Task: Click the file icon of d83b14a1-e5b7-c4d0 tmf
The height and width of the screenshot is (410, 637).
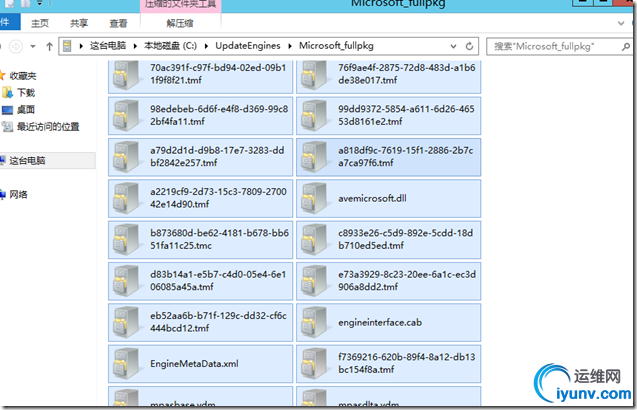Action: [126, 281]
